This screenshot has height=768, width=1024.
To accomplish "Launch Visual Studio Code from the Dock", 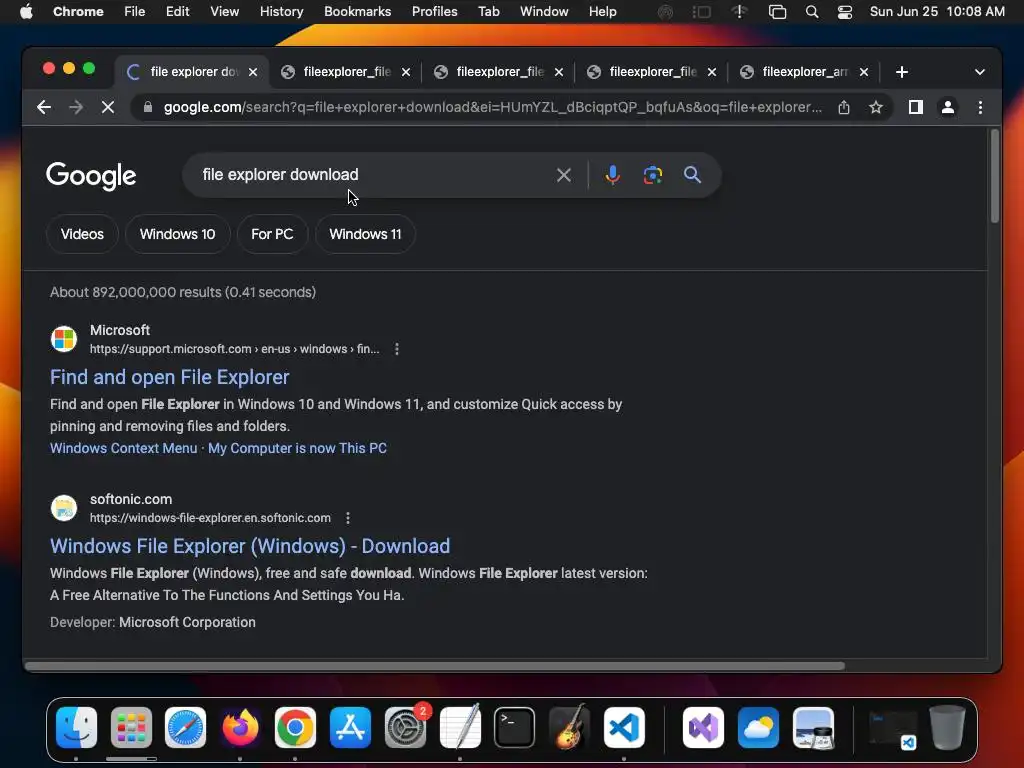I will click(x=624, y=728).
